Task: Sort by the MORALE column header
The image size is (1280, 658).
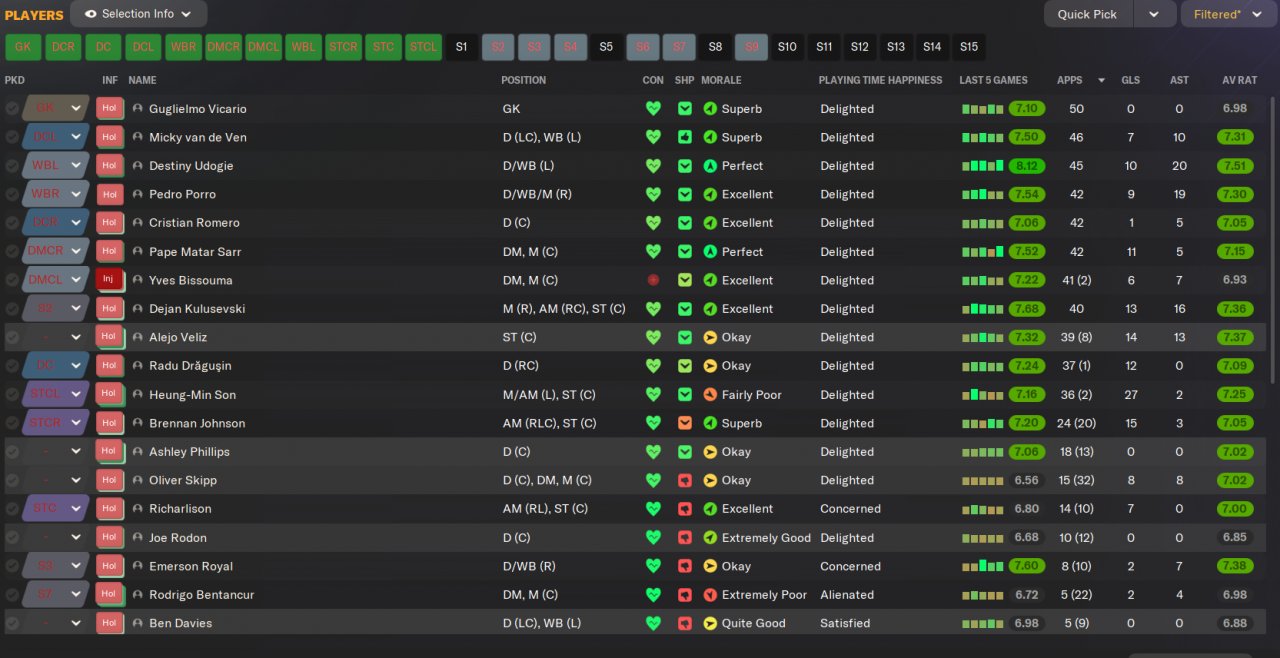Action: (721, 80)
